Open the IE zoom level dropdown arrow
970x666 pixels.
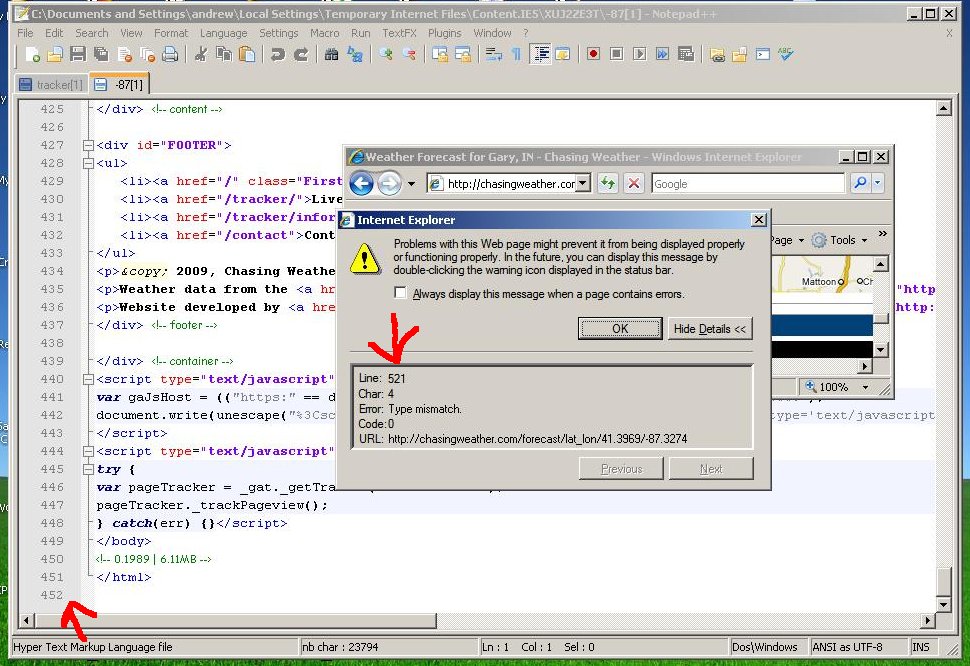coord(865,387)
